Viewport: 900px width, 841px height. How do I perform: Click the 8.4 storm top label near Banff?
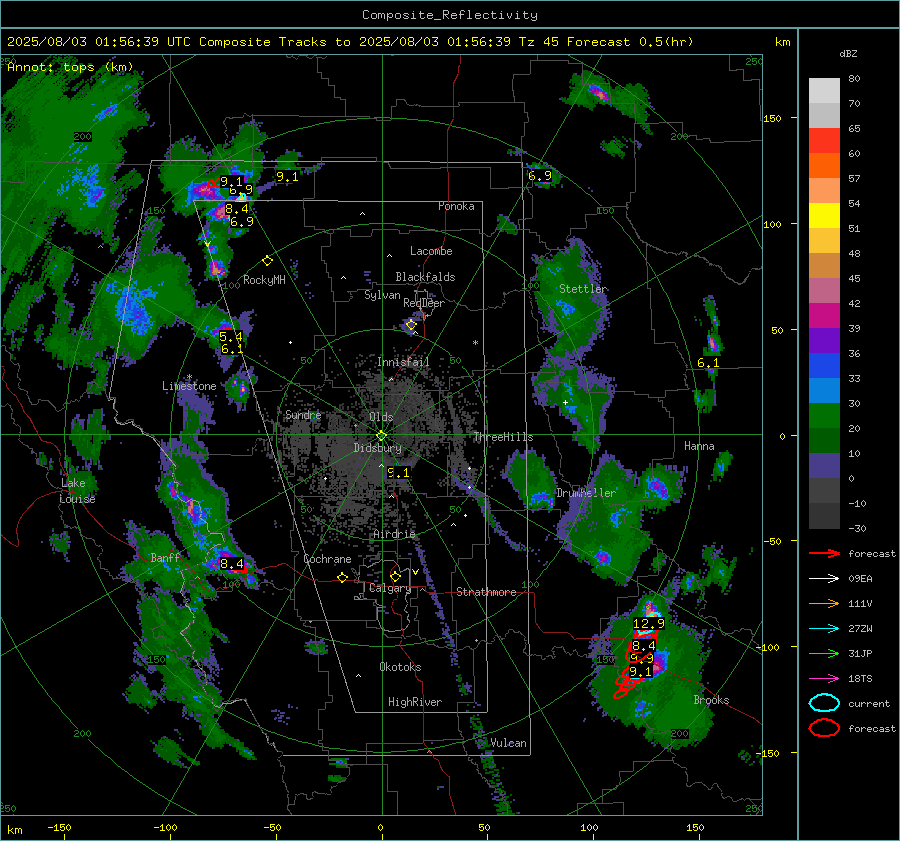coord(232,564)
